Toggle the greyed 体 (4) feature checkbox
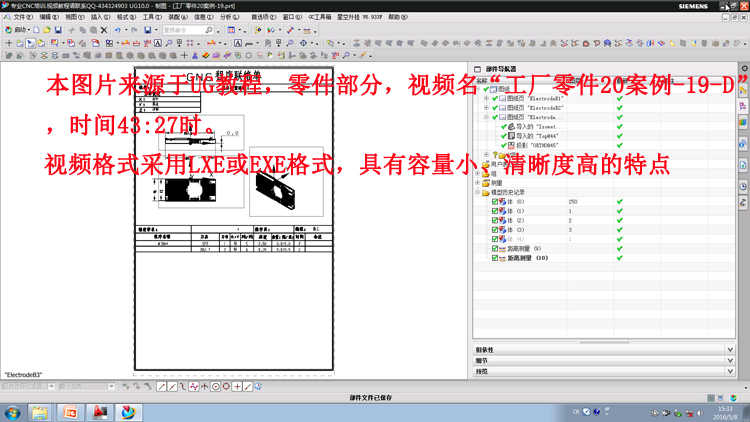750x422 pixels. coord(495,239)
